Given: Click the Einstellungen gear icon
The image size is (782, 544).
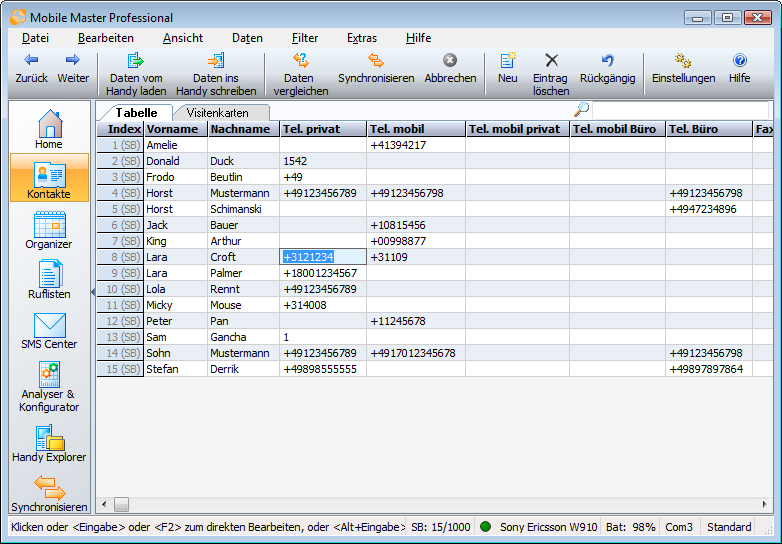Looking at the screenshot, I should (x=683, y=61).
